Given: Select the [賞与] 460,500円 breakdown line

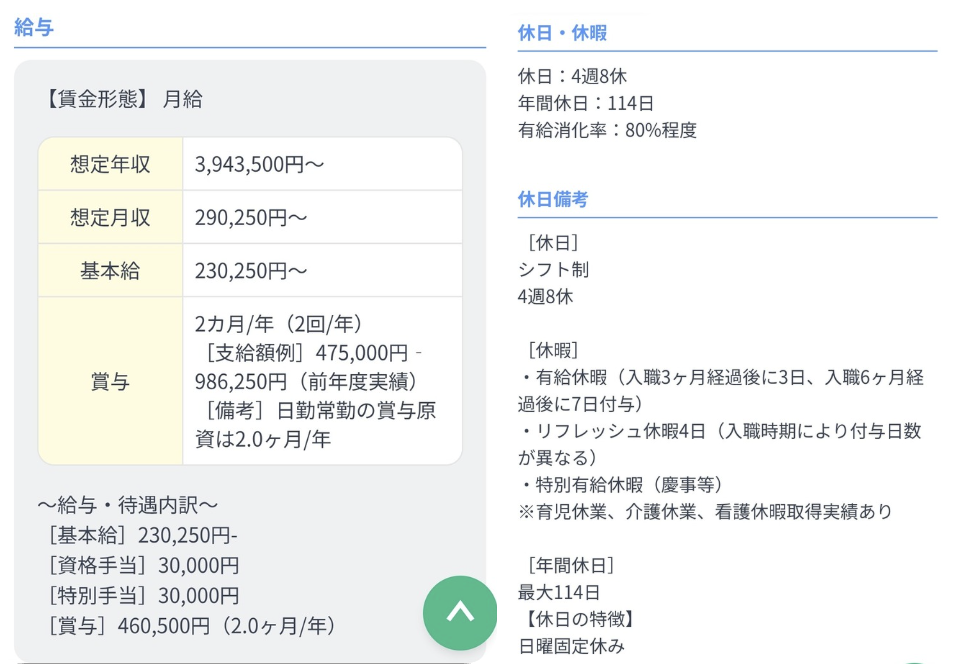Looking at the screenshot, I should click(190, 626).
